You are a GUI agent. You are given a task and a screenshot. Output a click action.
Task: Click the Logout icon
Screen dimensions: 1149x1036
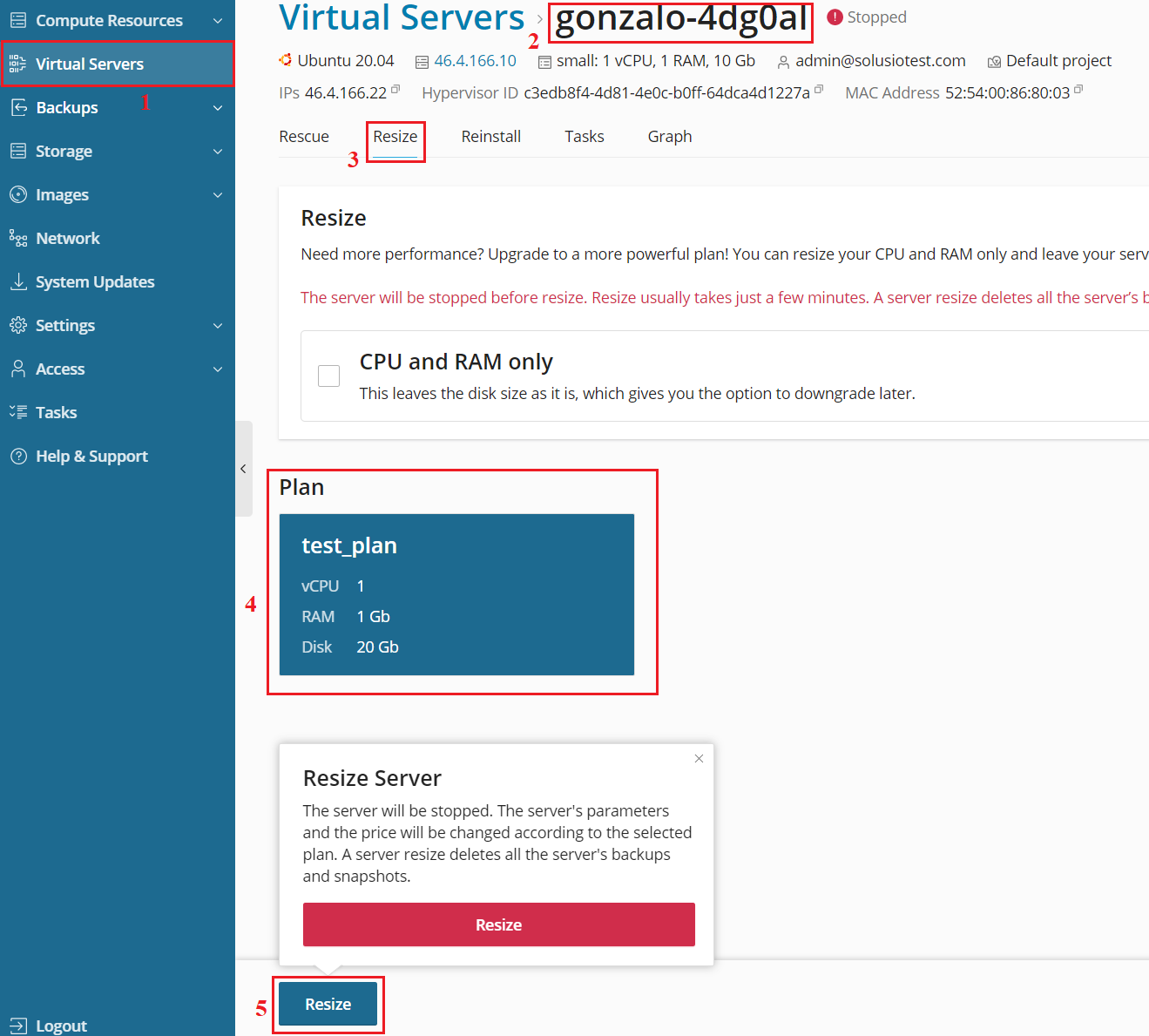point(18,1026)
